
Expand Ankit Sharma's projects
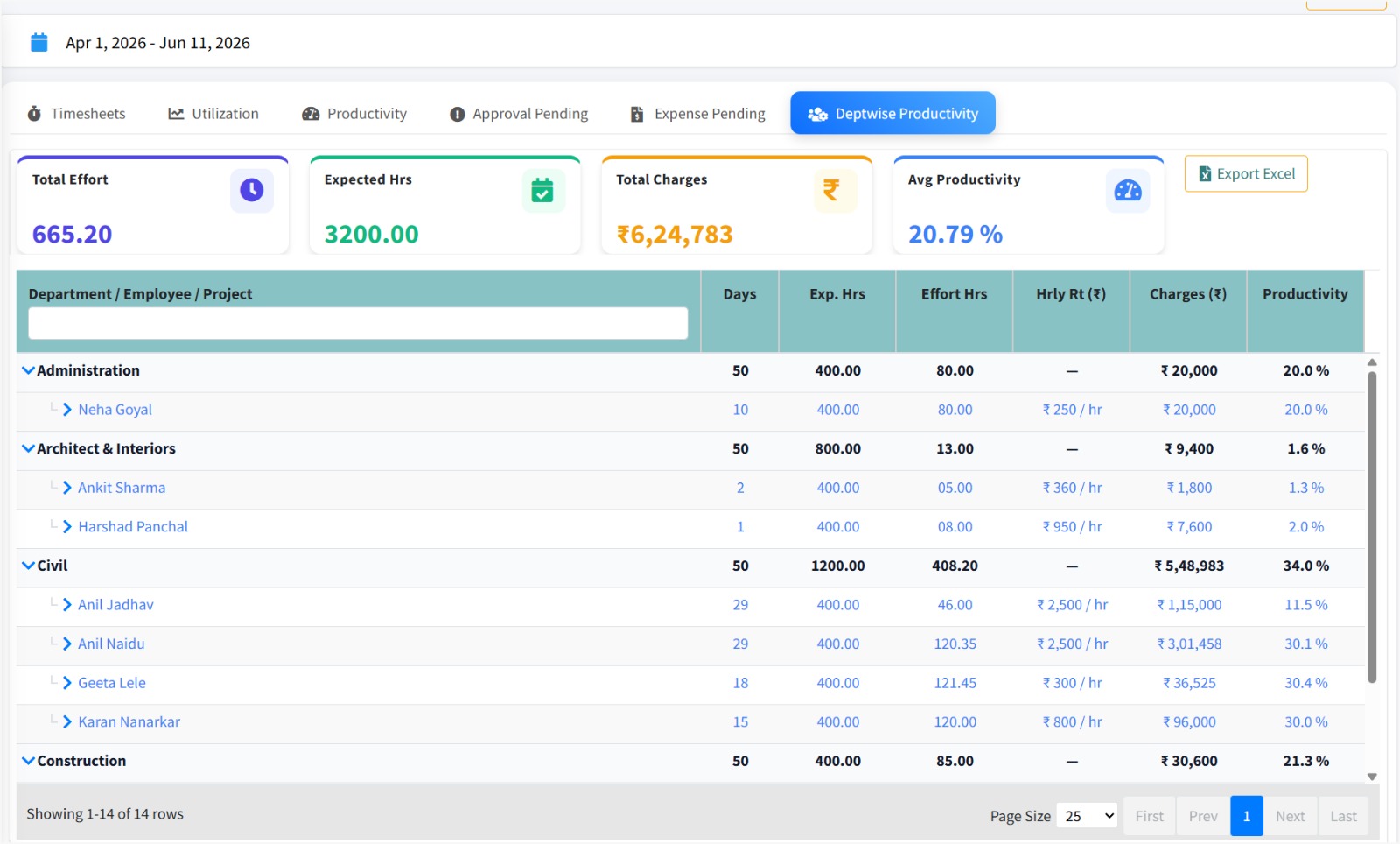click(67, 488)
